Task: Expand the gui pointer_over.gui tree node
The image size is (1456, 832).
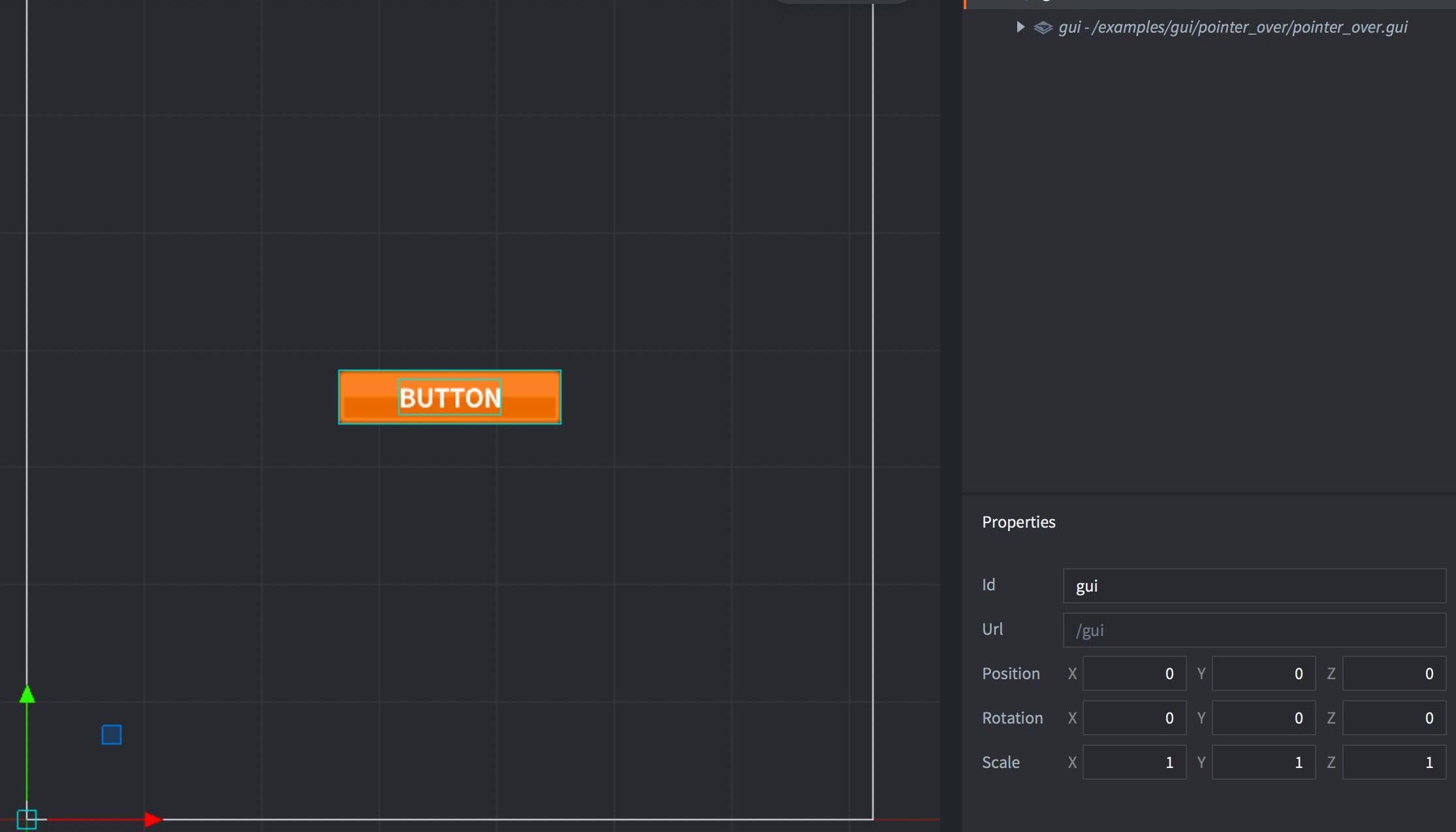Action: 1020,27
